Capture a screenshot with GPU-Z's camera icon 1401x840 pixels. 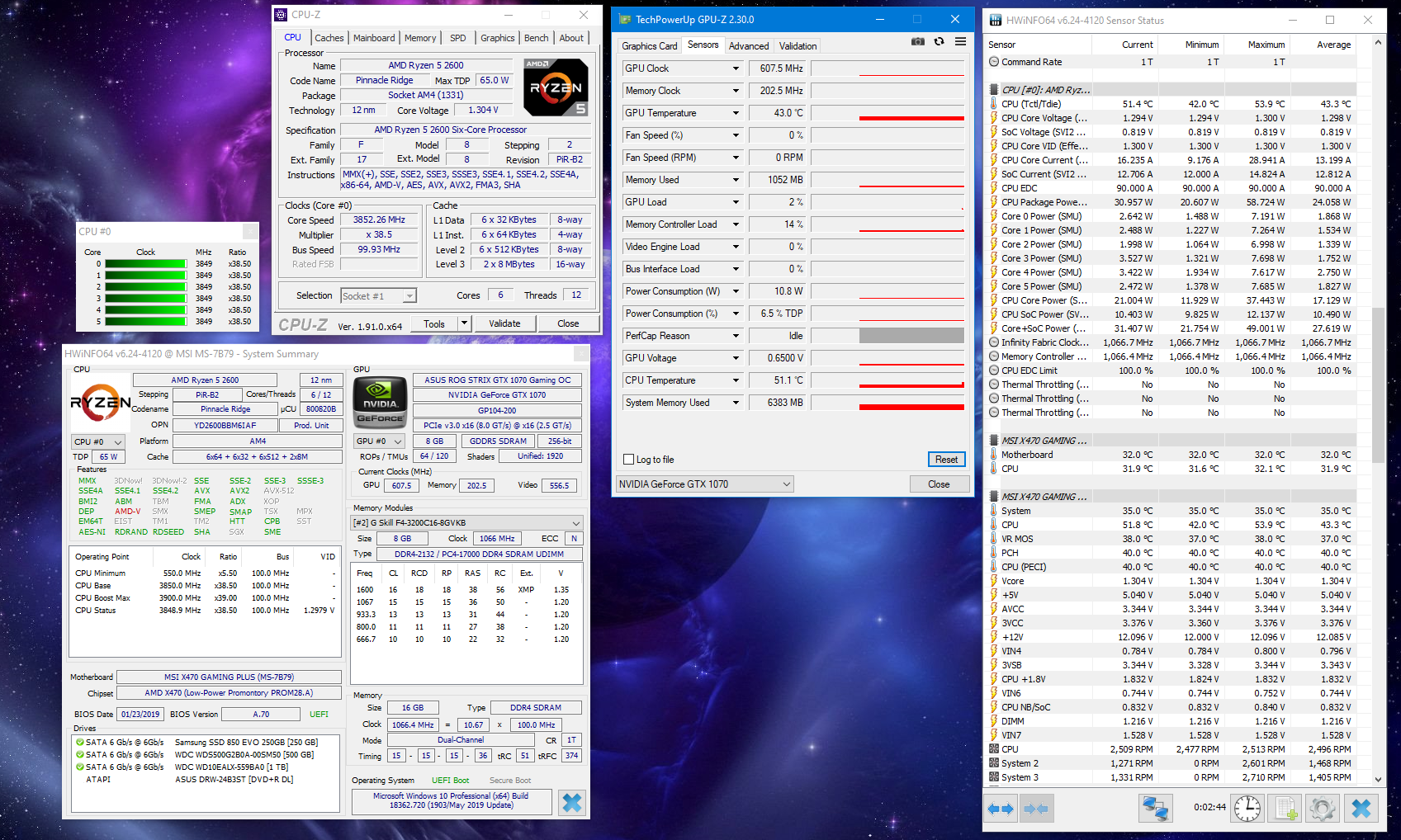[x=917, y=41]
